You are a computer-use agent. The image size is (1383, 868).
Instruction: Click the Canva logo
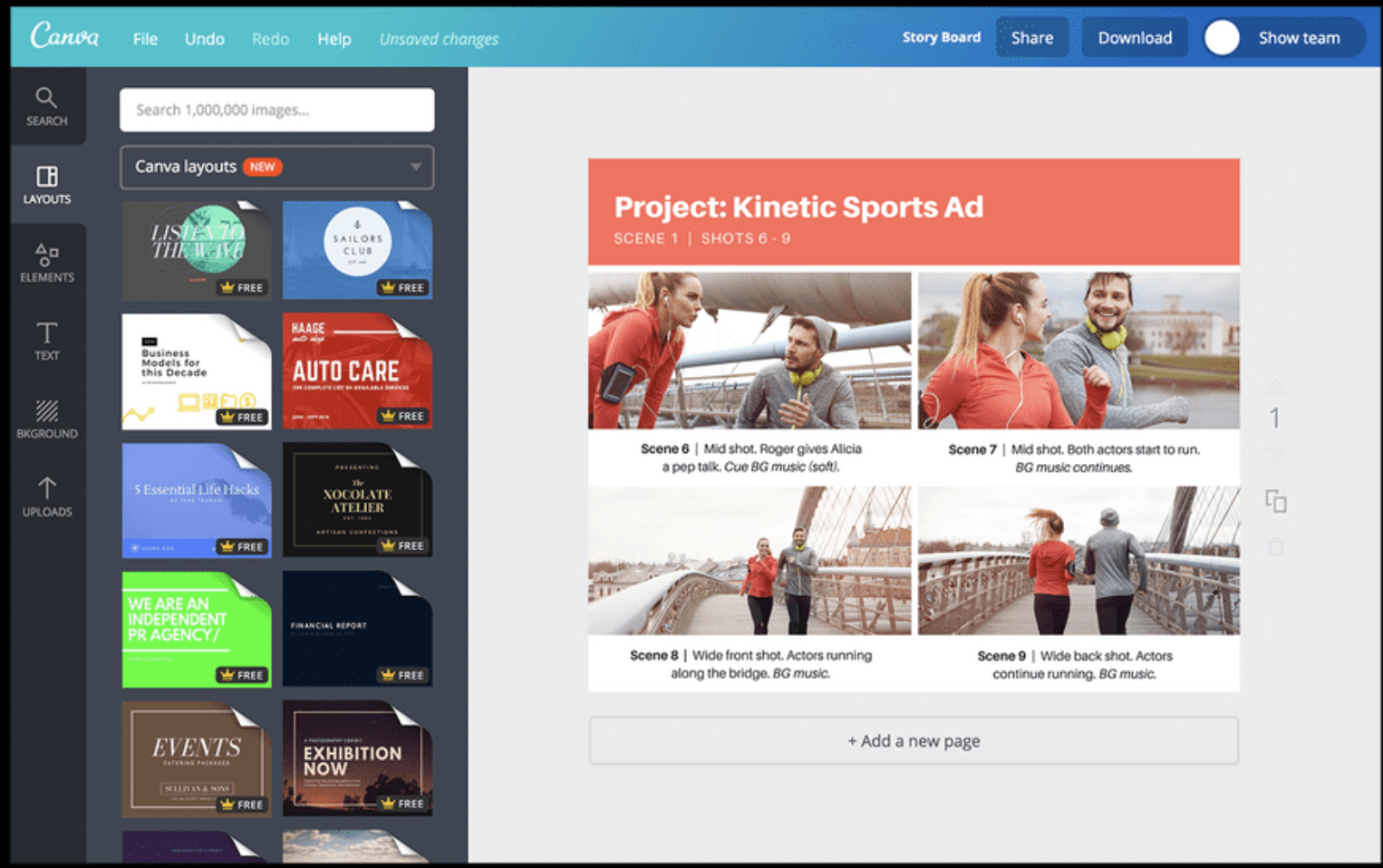64,36
